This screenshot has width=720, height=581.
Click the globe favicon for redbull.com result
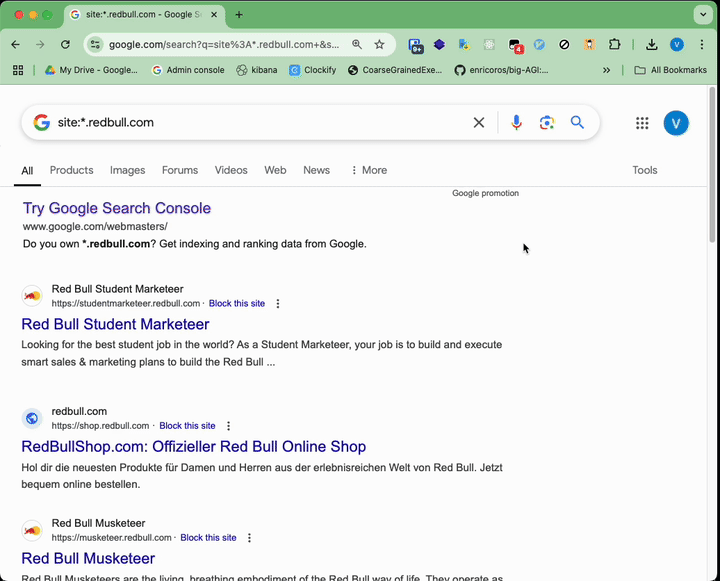[x=32, y=418]
